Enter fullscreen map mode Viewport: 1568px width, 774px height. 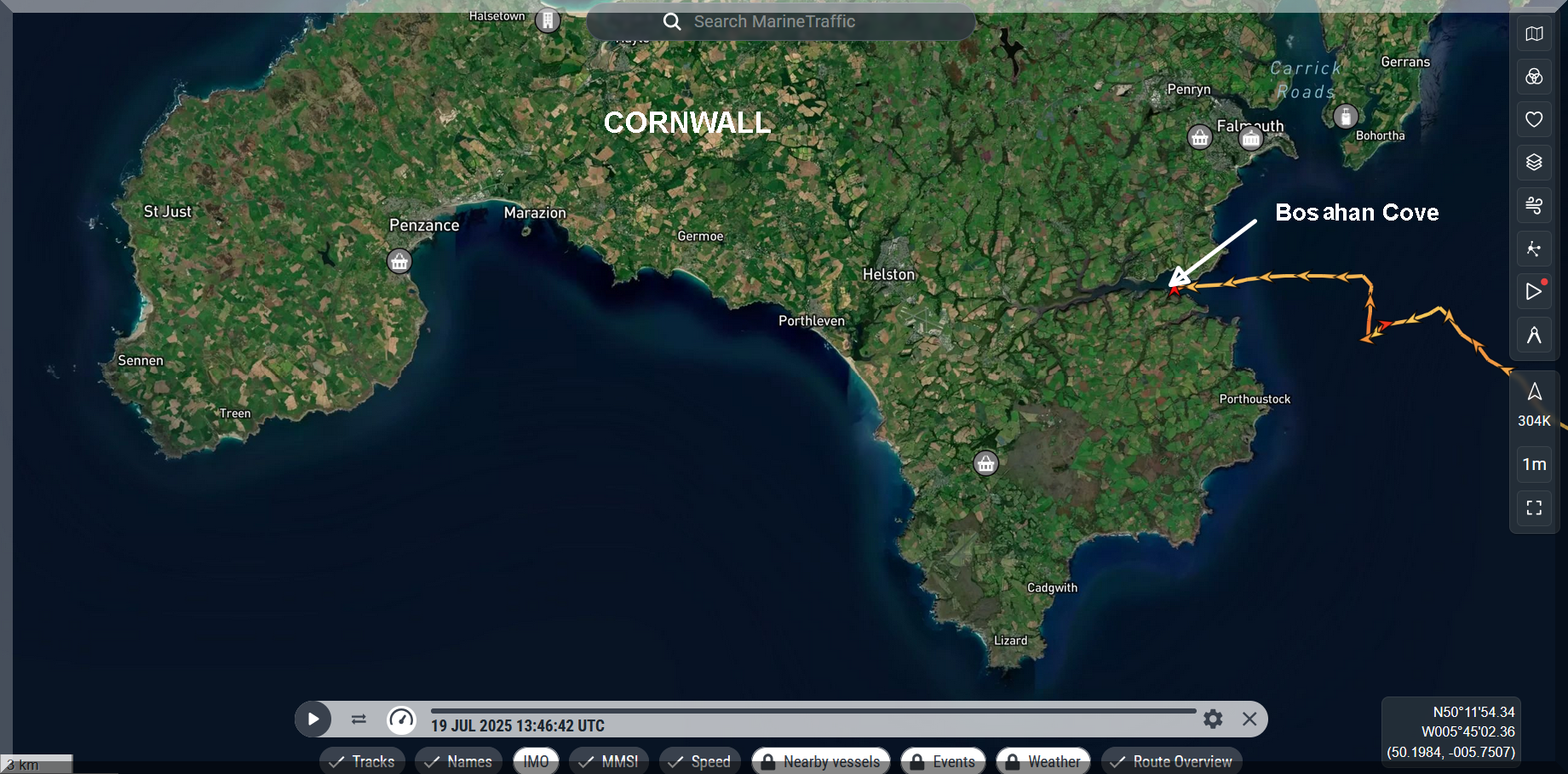point(1534,507)
